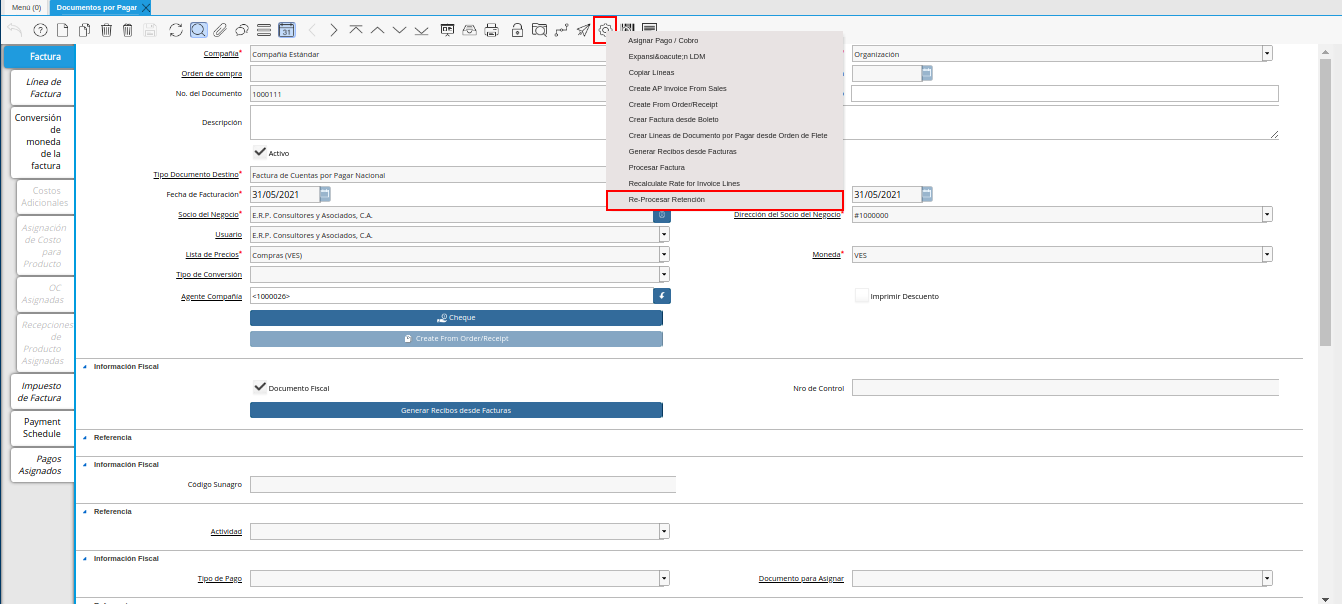
Task: Open the Fecha de Facturación calendar picker
Action: [x=325, y=194]
